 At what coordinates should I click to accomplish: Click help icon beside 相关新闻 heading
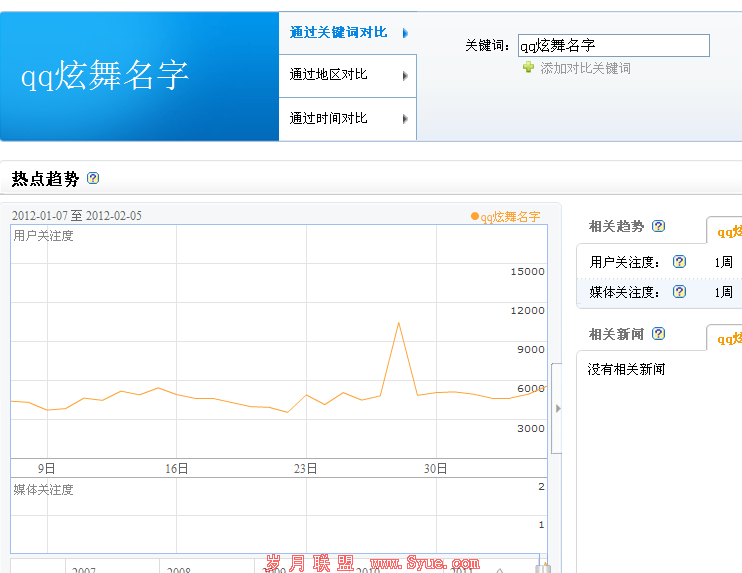(x=658, y=334)
